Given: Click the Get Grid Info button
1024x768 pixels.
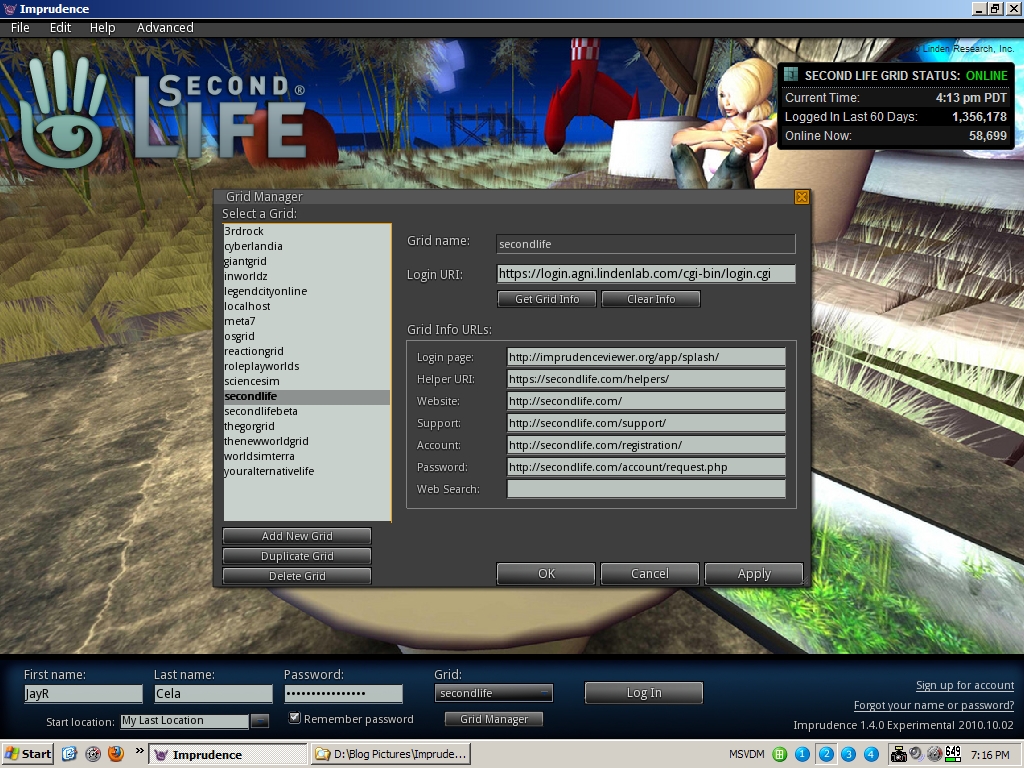Looking at the screenshot, I should 547,299.
